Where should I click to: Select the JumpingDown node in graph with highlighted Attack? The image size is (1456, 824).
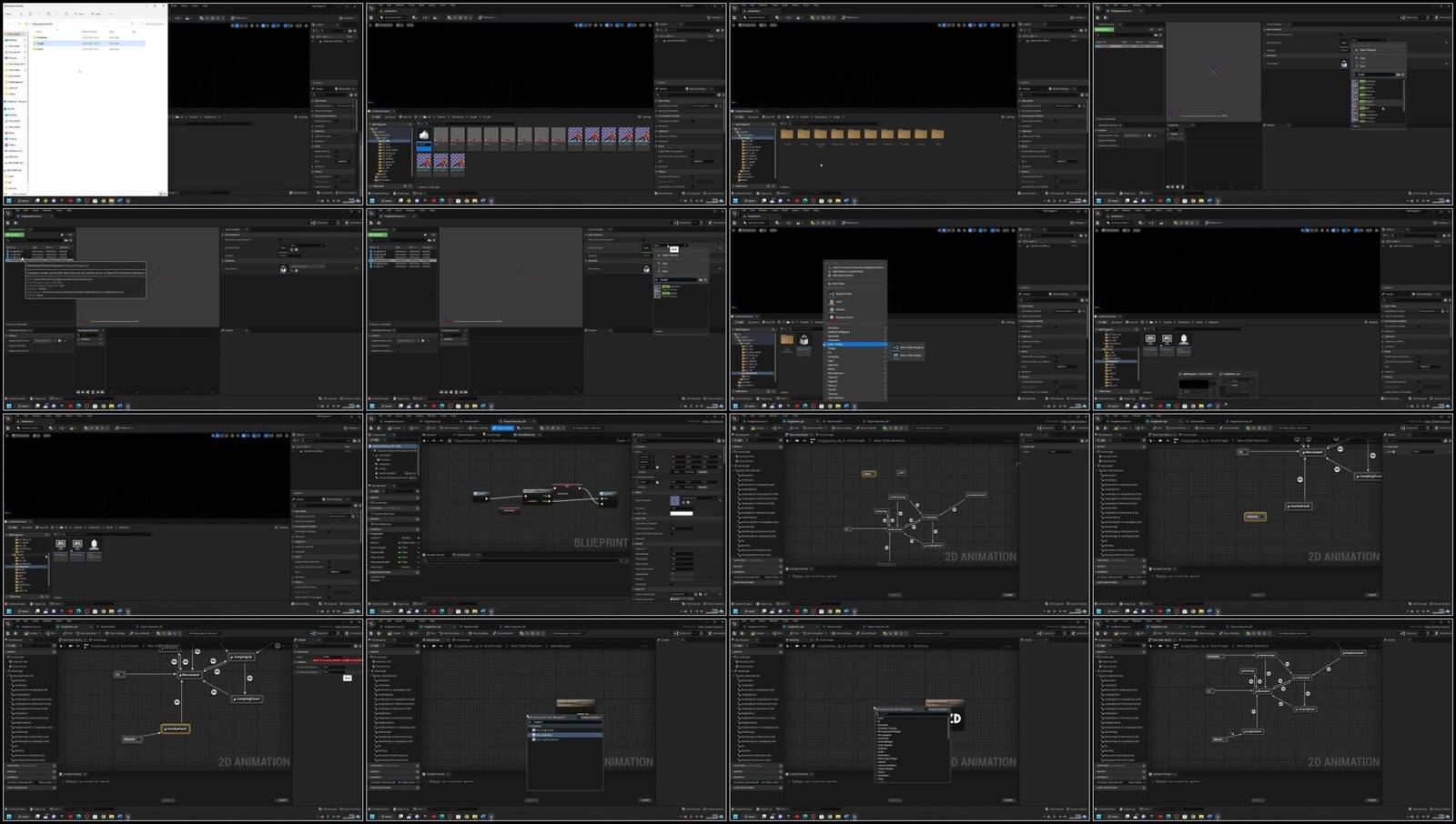click(x=1368, y=477)
